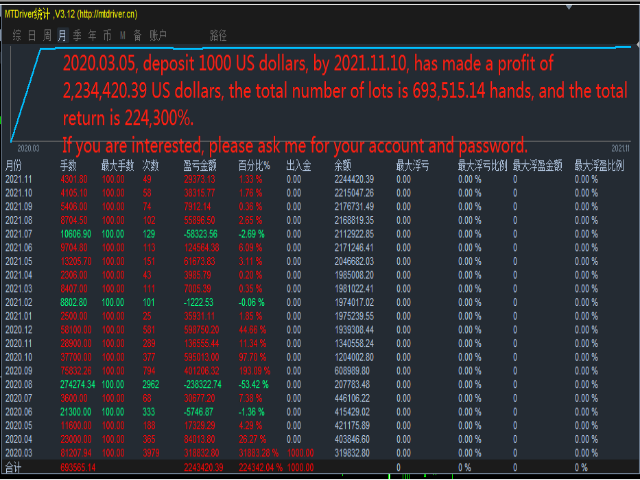
Task: Click total lots 693565.14
Action: tap(78, 467)
